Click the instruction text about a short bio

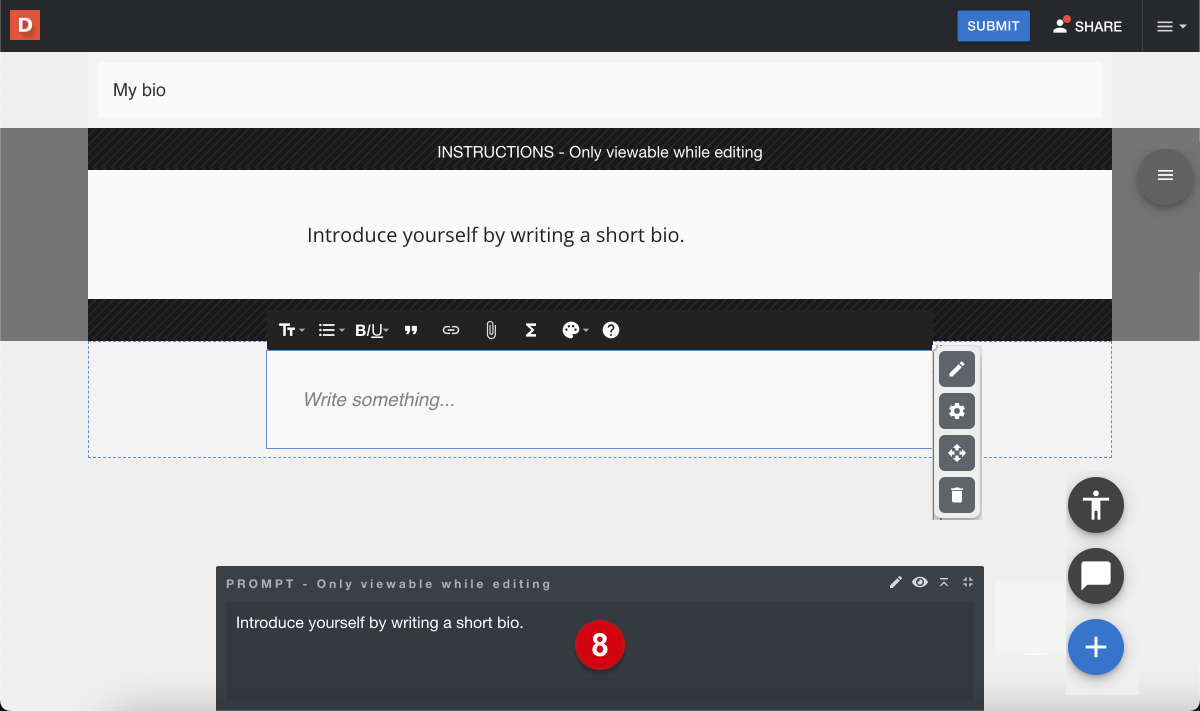[x=496, y=235]
